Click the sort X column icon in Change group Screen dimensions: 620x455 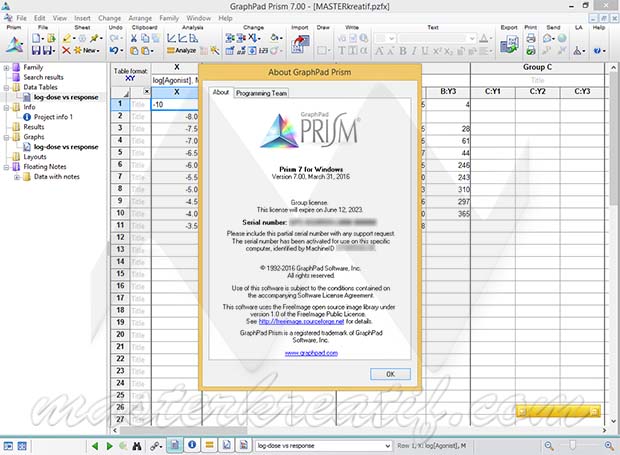tap(252, 38)
